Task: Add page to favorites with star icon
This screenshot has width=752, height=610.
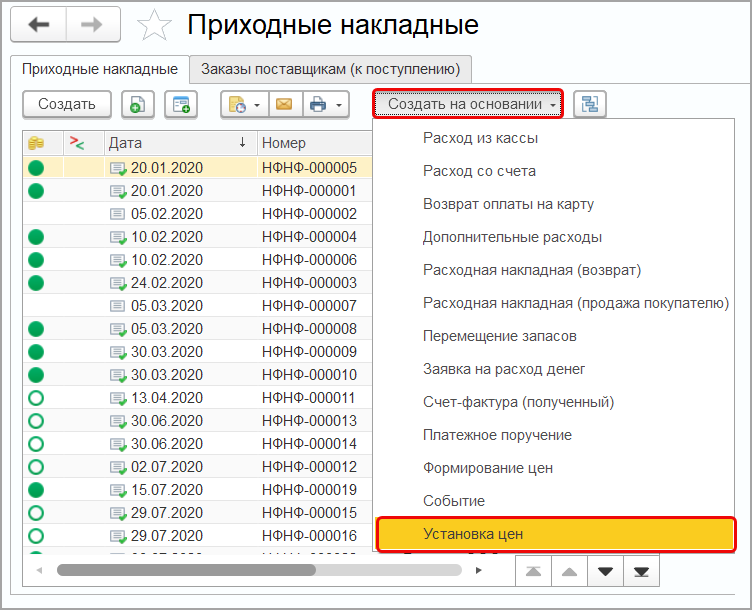Action: coord(154,25)
